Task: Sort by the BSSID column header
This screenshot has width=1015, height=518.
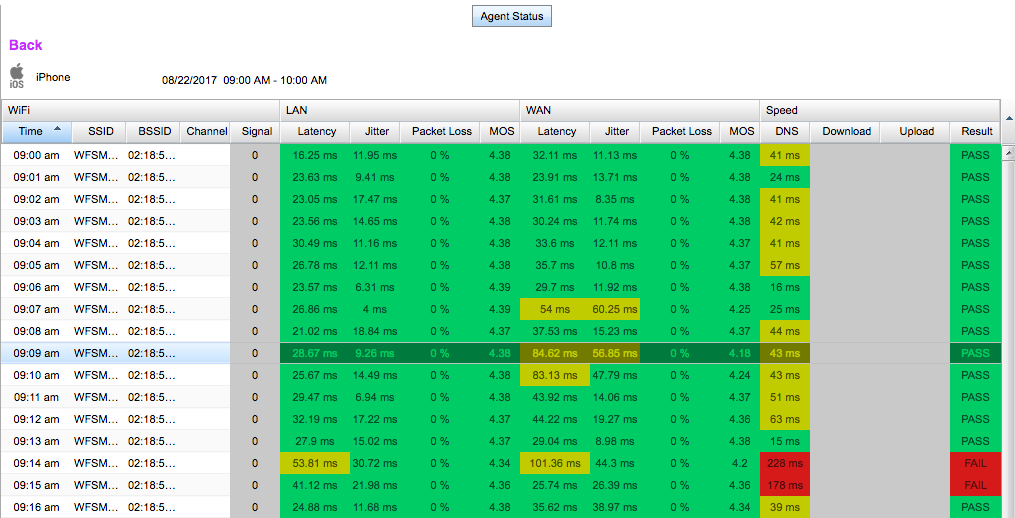Action: (155, 131)
